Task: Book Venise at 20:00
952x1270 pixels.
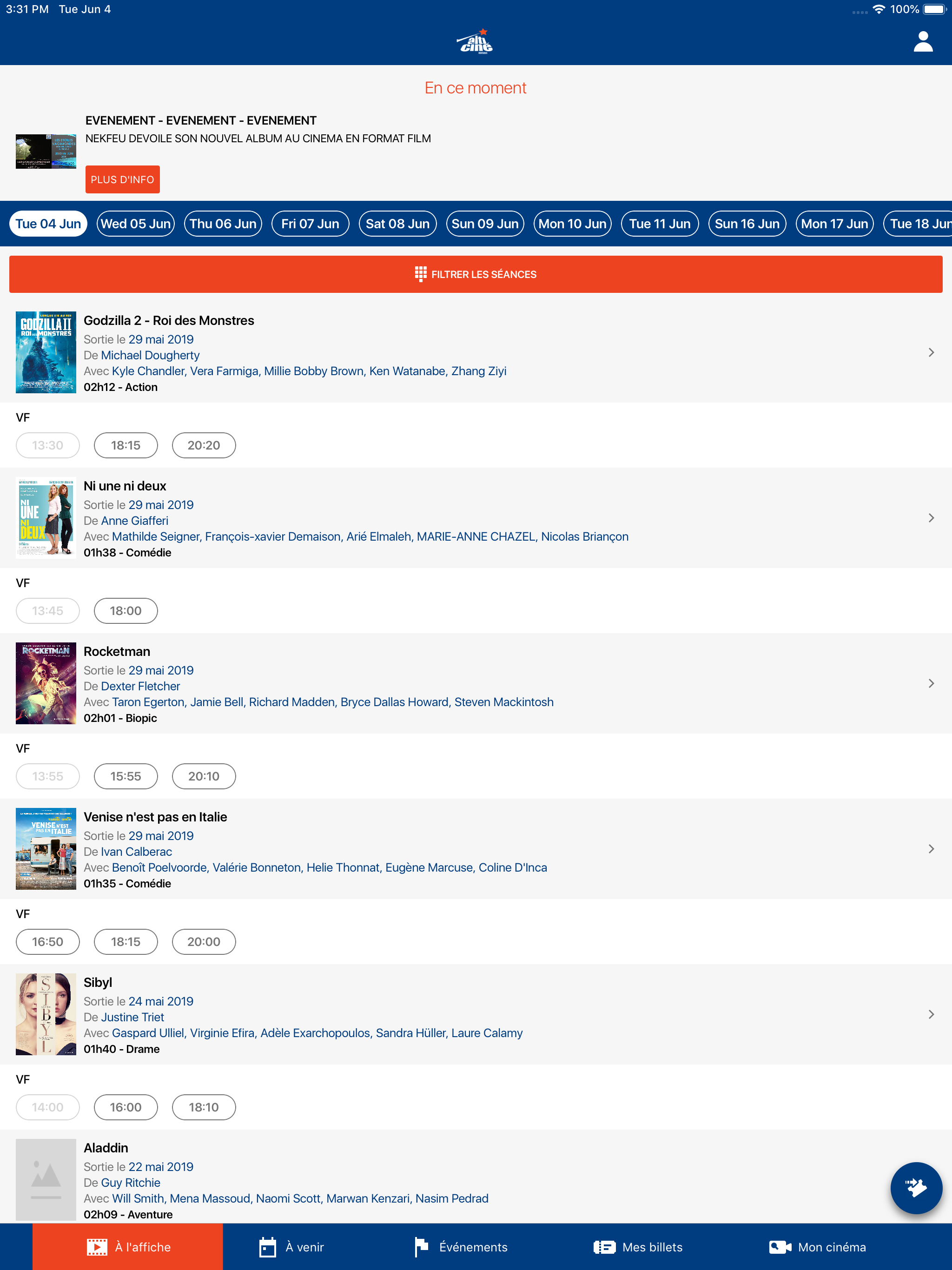Action: (204, 941)
